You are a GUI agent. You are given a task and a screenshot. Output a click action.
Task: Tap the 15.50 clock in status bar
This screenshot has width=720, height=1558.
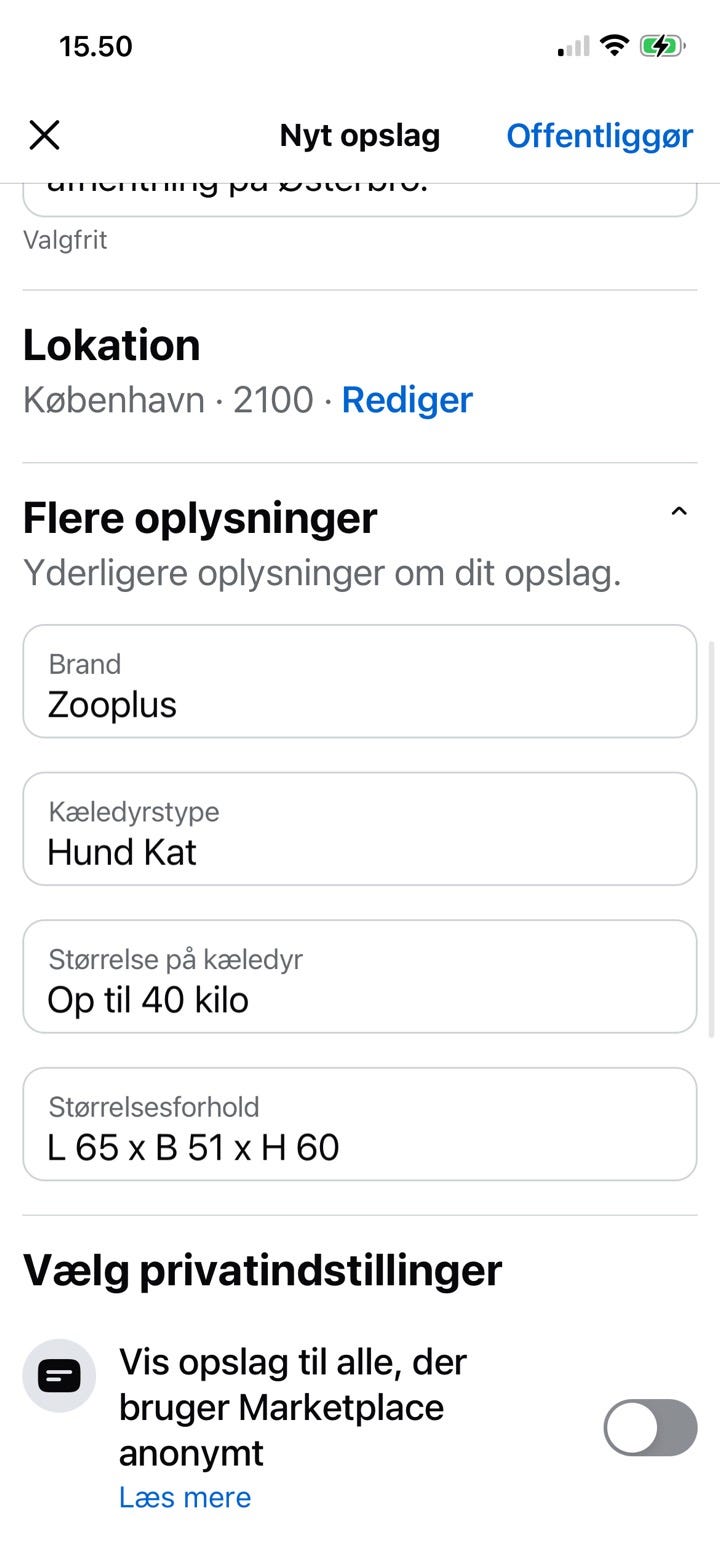point(96,46)
